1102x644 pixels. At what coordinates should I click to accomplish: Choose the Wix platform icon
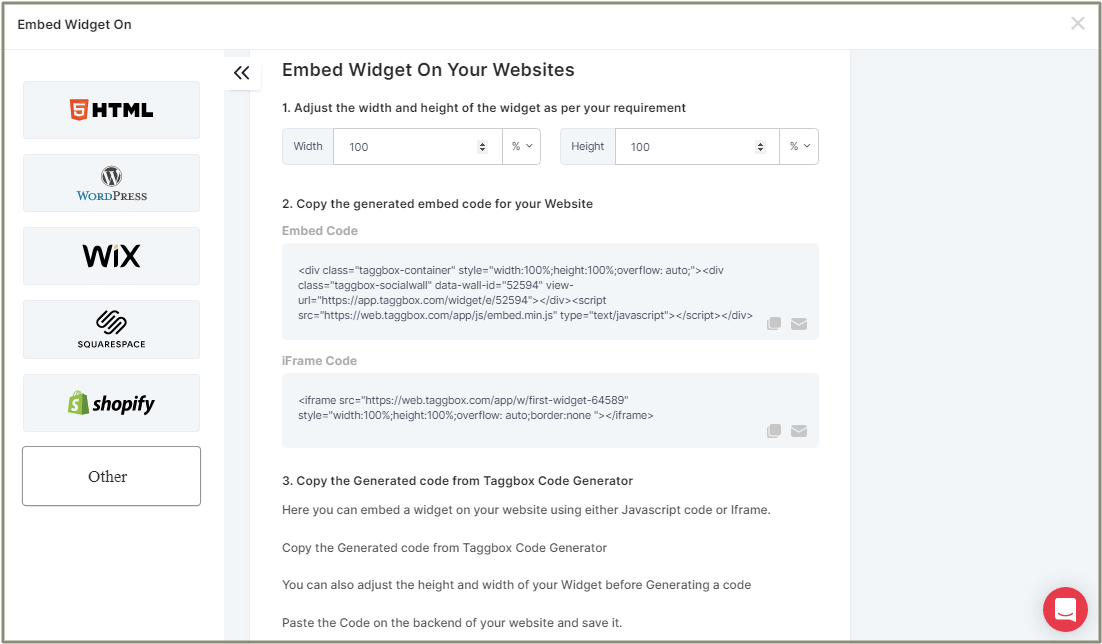(110, 256)
